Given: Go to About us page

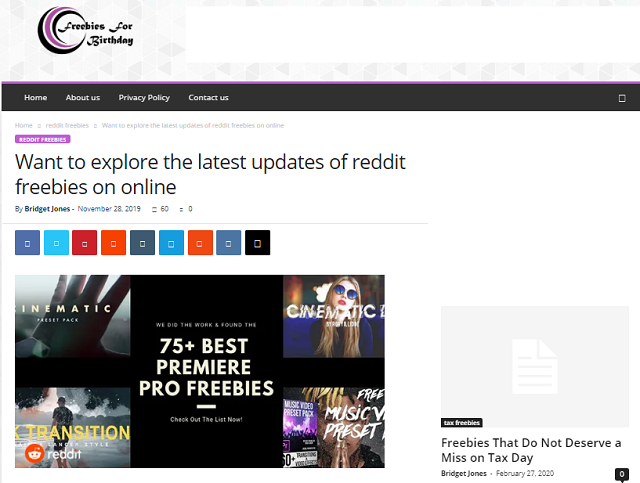Looking at the screenshot, I should pyautogui.click(x=83, y=98).
